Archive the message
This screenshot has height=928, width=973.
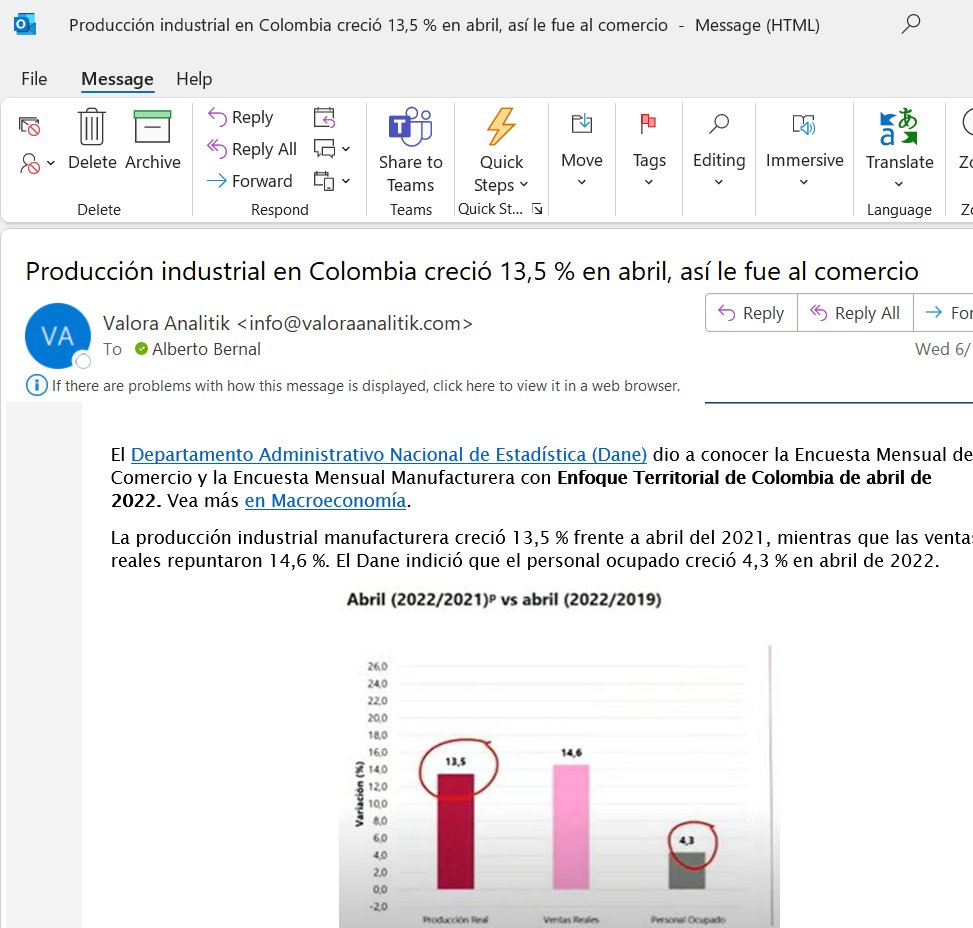(x=153, y=139)
